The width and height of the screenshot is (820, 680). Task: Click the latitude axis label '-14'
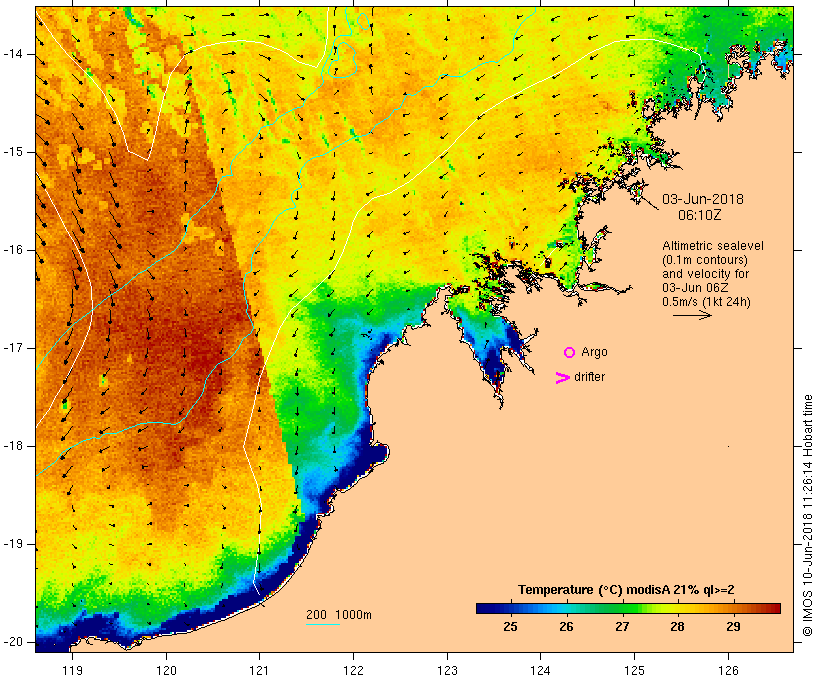pos(12,54)
